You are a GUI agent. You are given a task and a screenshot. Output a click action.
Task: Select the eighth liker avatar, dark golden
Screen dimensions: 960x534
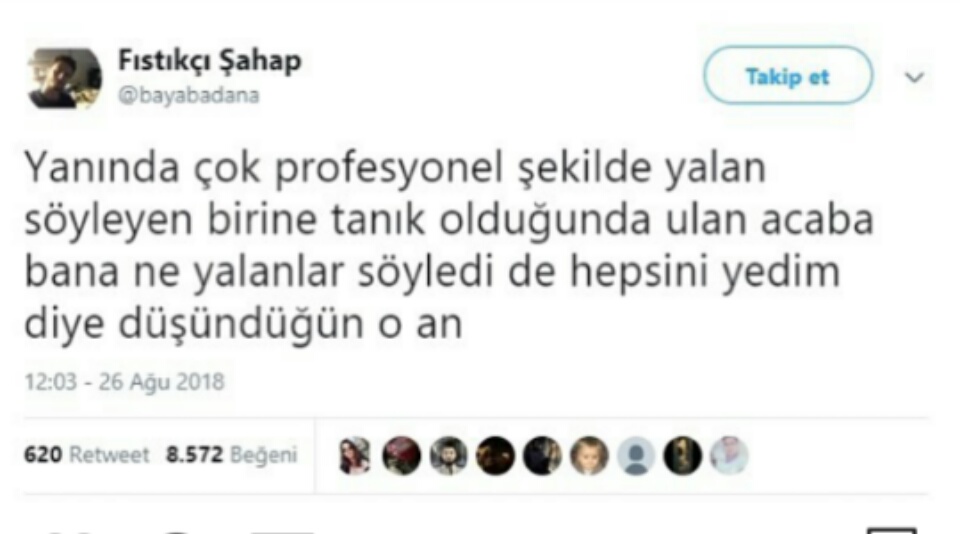pos(683,456)
